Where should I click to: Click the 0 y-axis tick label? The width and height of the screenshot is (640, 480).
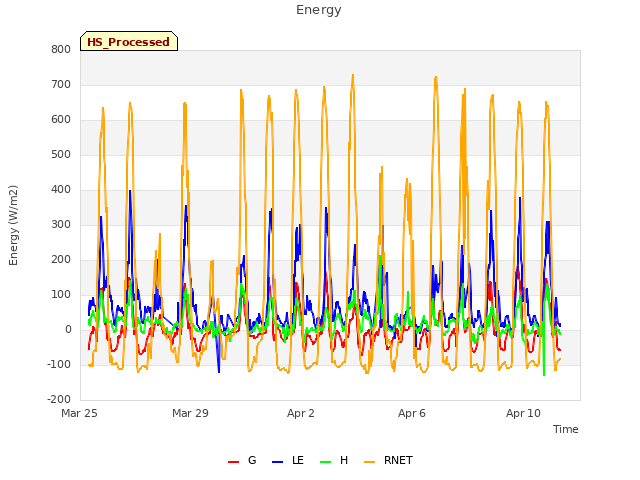(x=68, y=330)
